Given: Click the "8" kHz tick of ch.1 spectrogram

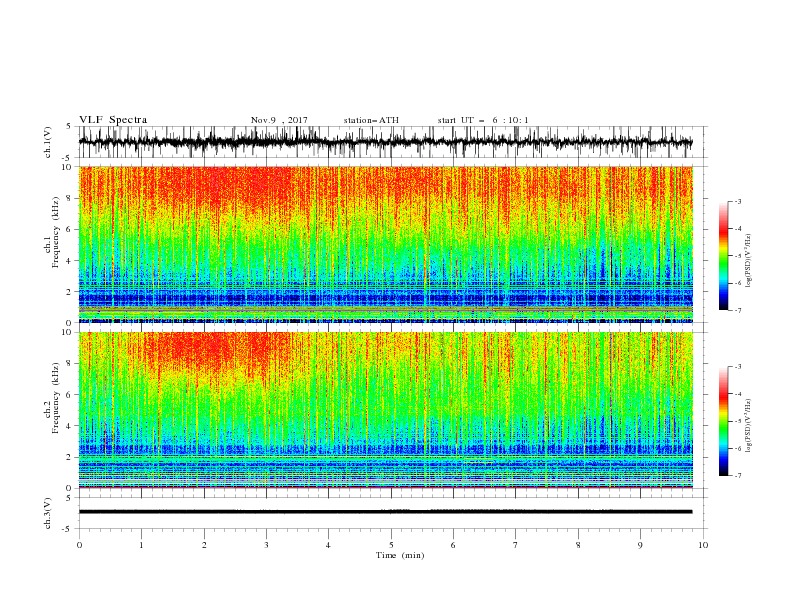Looking at the screenshot, I should (x=70, y=198).
